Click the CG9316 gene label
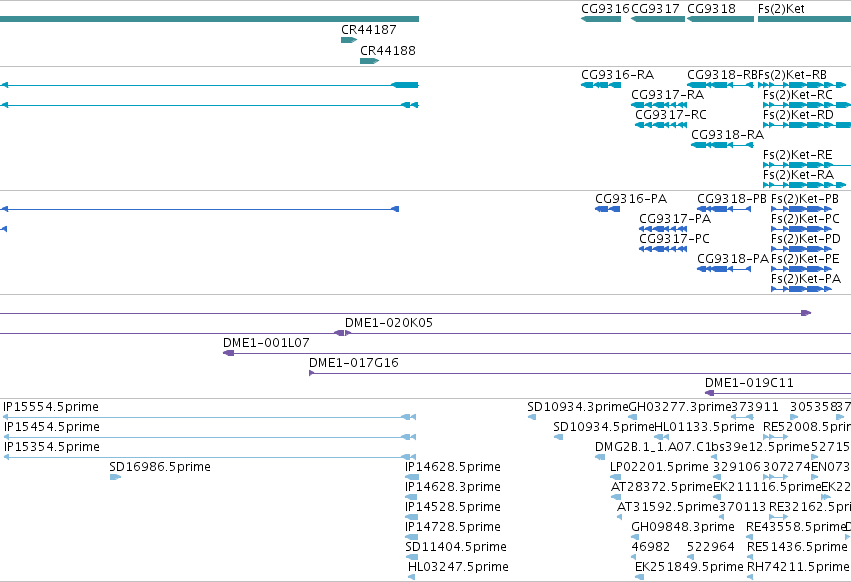This screenshot has height=582, width=851. (605, 9)
